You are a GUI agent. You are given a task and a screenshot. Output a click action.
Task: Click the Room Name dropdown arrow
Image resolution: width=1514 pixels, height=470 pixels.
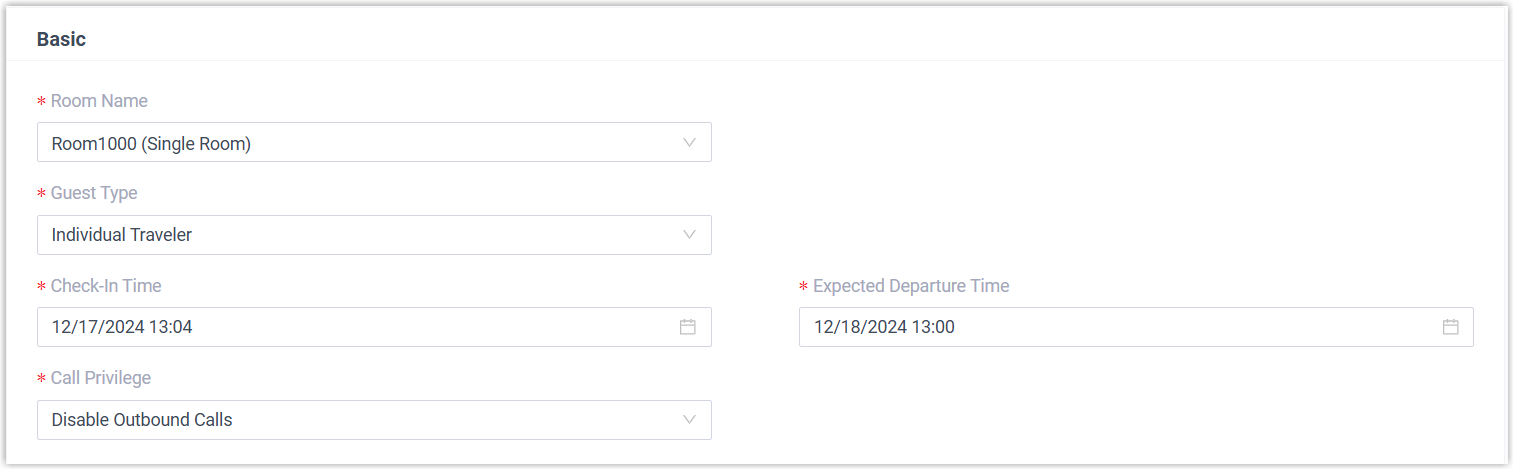point(689,143)
